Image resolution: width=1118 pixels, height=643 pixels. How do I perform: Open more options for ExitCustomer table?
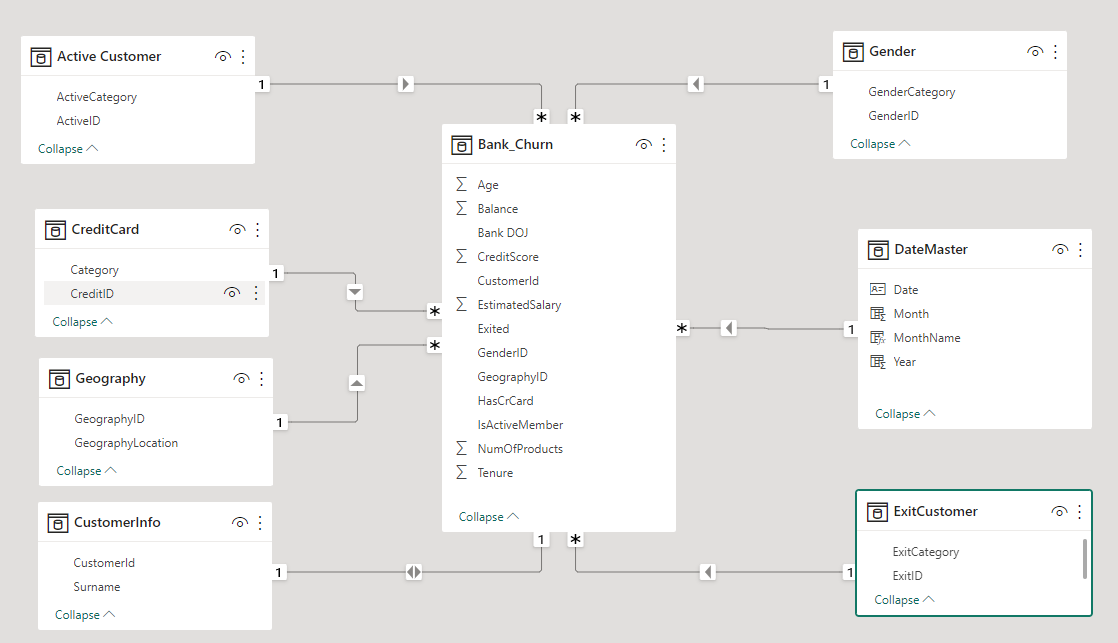click(1079, 512)
